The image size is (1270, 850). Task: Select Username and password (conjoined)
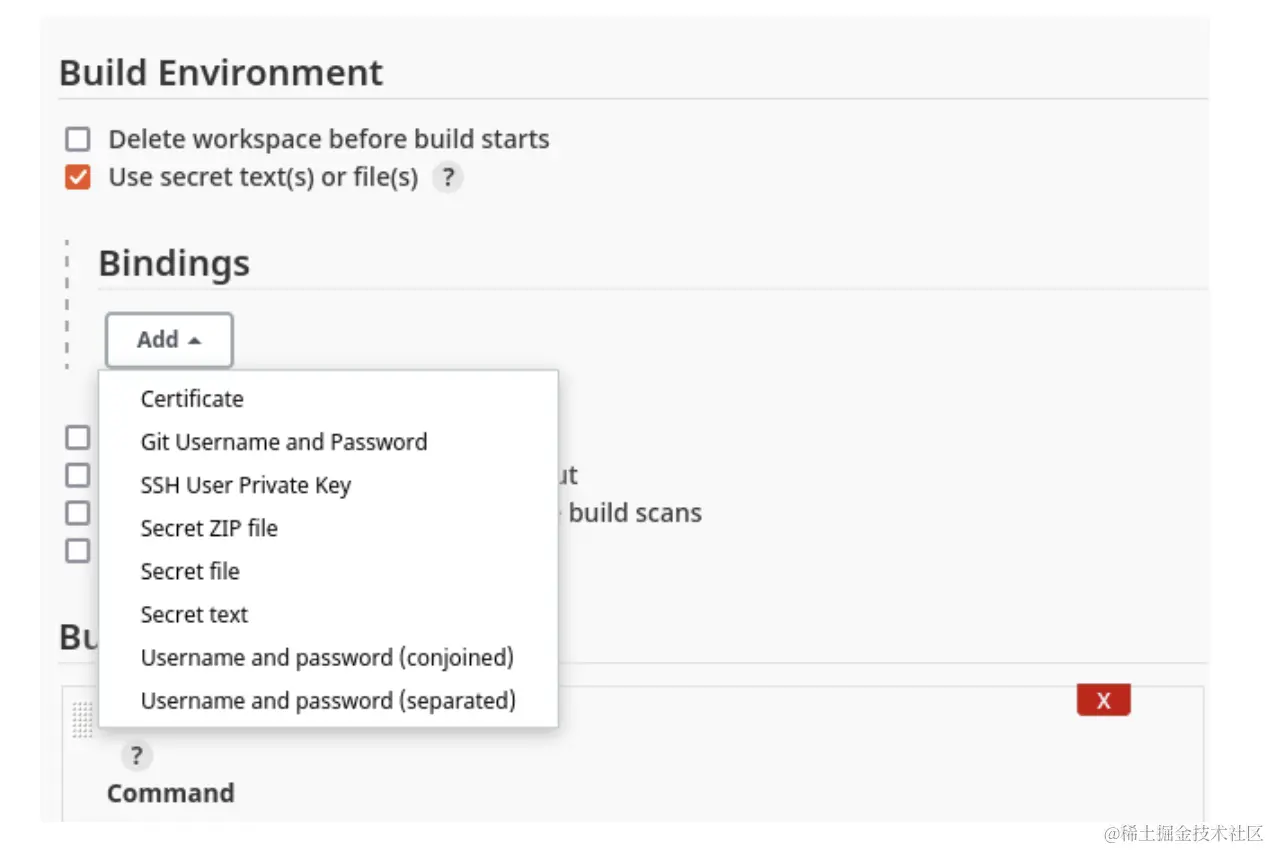327,657
